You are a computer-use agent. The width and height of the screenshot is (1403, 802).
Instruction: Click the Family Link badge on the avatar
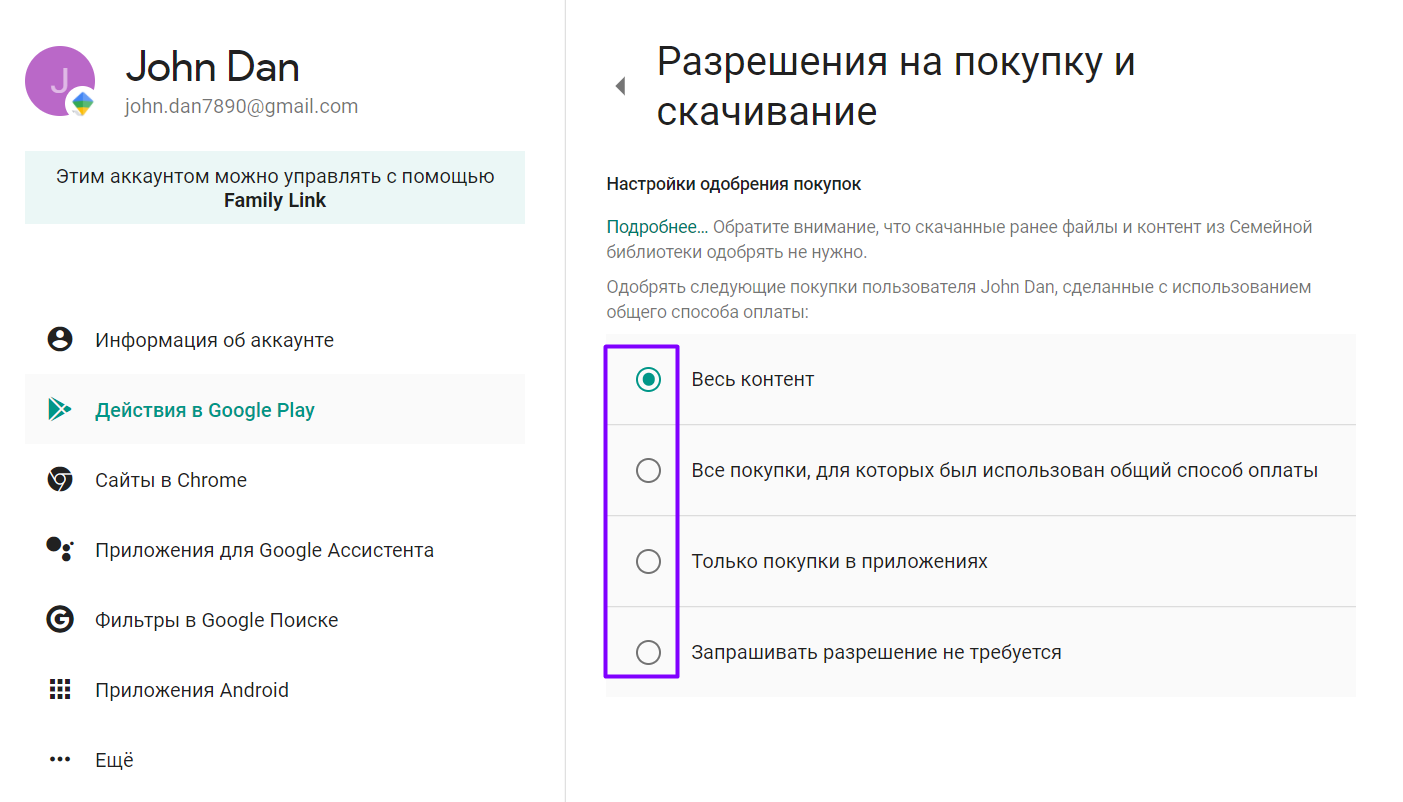click(x=82, y=103)
